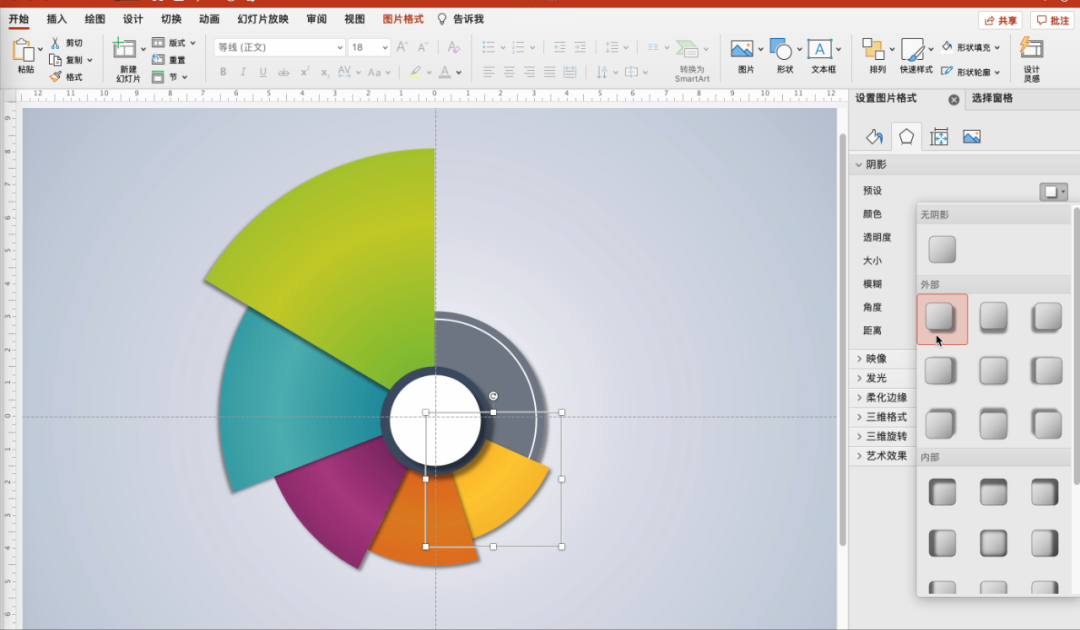Select the No Shadow (无阴影) preset
This screenshot has width=1080, height=630.
point(942,249)
